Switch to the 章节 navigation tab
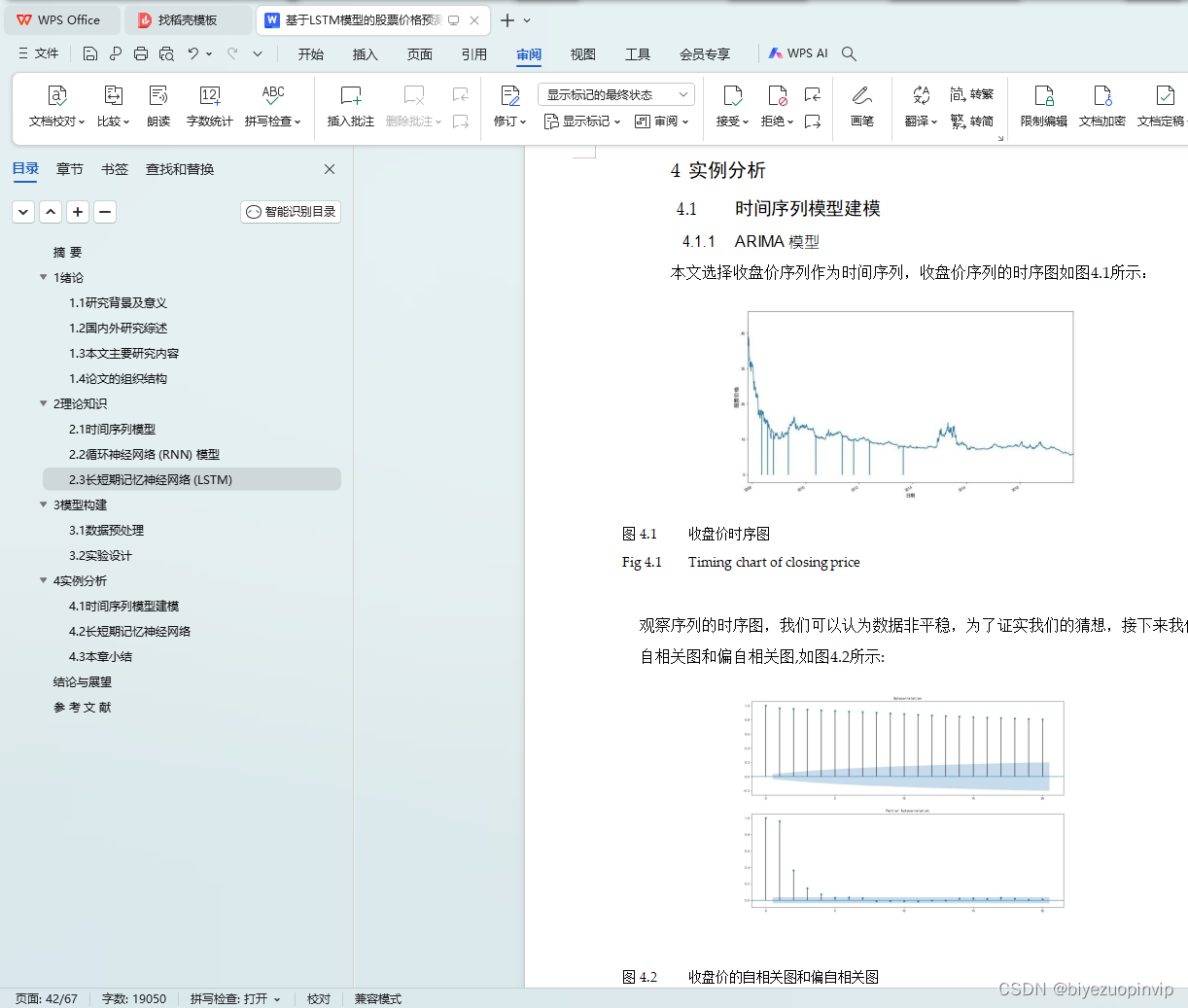 (70, 169)
